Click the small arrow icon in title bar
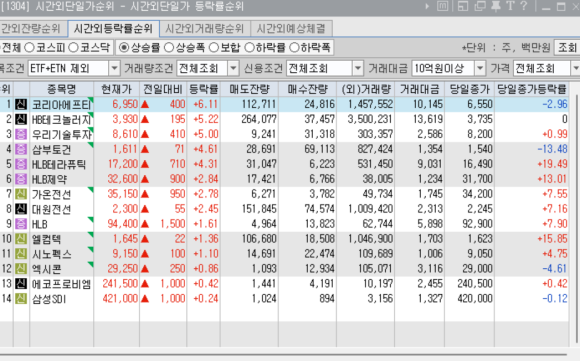The image size is (580, 361). click(427, 6)
